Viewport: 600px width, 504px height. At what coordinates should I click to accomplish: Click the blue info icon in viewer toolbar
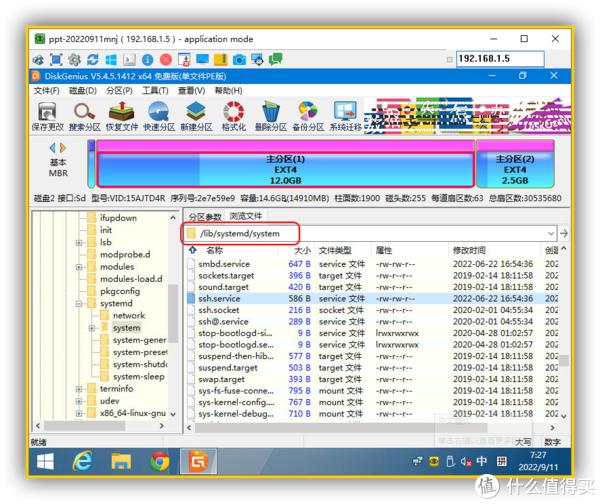pos(147,59)
